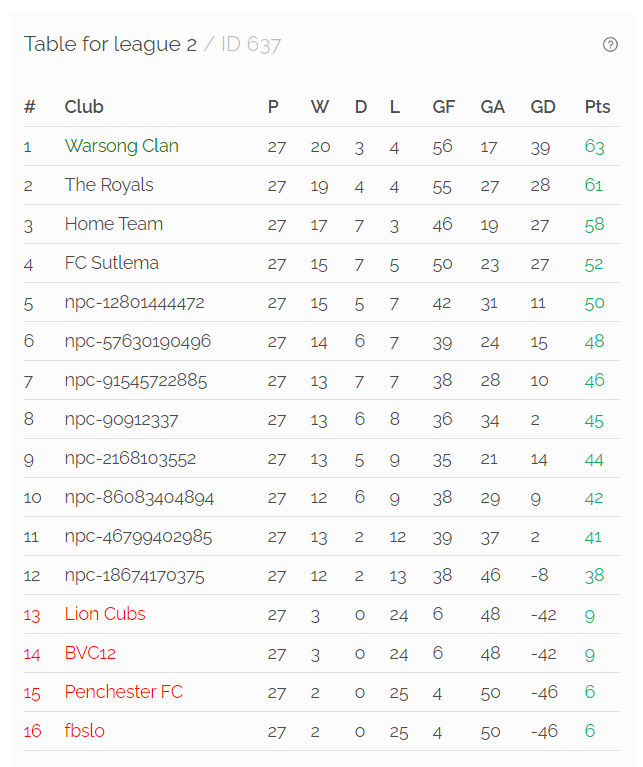Open the Lion Cubs club page
The image size is (643, 767).
105,614
